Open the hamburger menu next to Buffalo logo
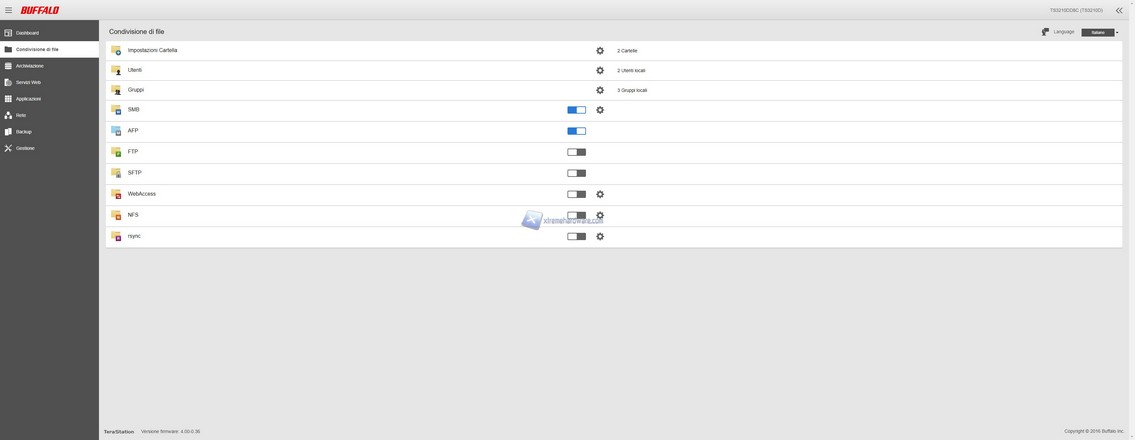This screenshot has height=440, width=1135. pos(8,10)
